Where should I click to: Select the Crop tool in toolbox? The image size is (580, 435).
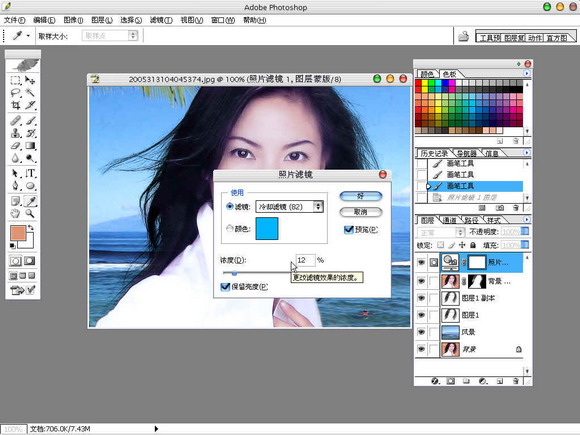click(16, 105)
